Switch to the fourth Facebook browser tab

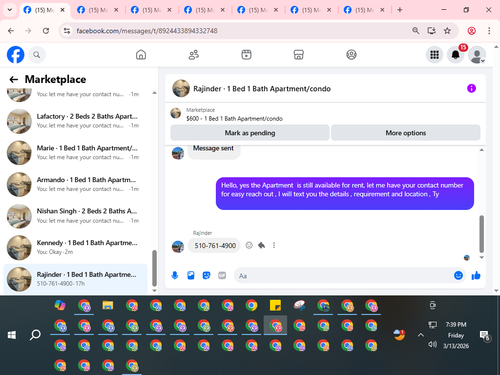pyautogui.click(x=204, y=10)
